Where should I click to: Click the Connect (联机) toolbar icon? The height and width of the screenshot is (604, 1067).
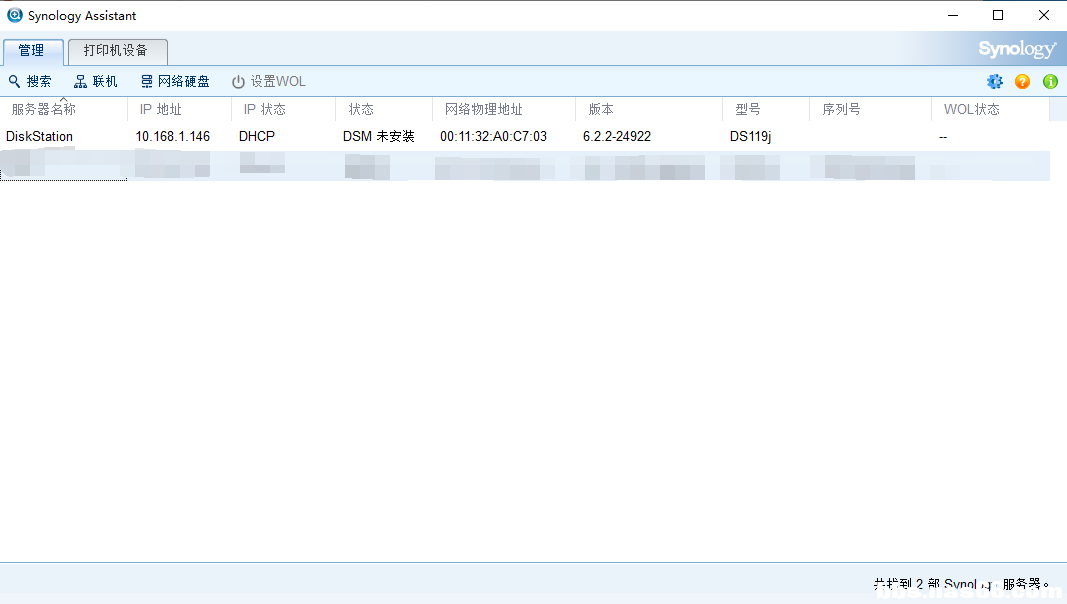coord(81,82)
